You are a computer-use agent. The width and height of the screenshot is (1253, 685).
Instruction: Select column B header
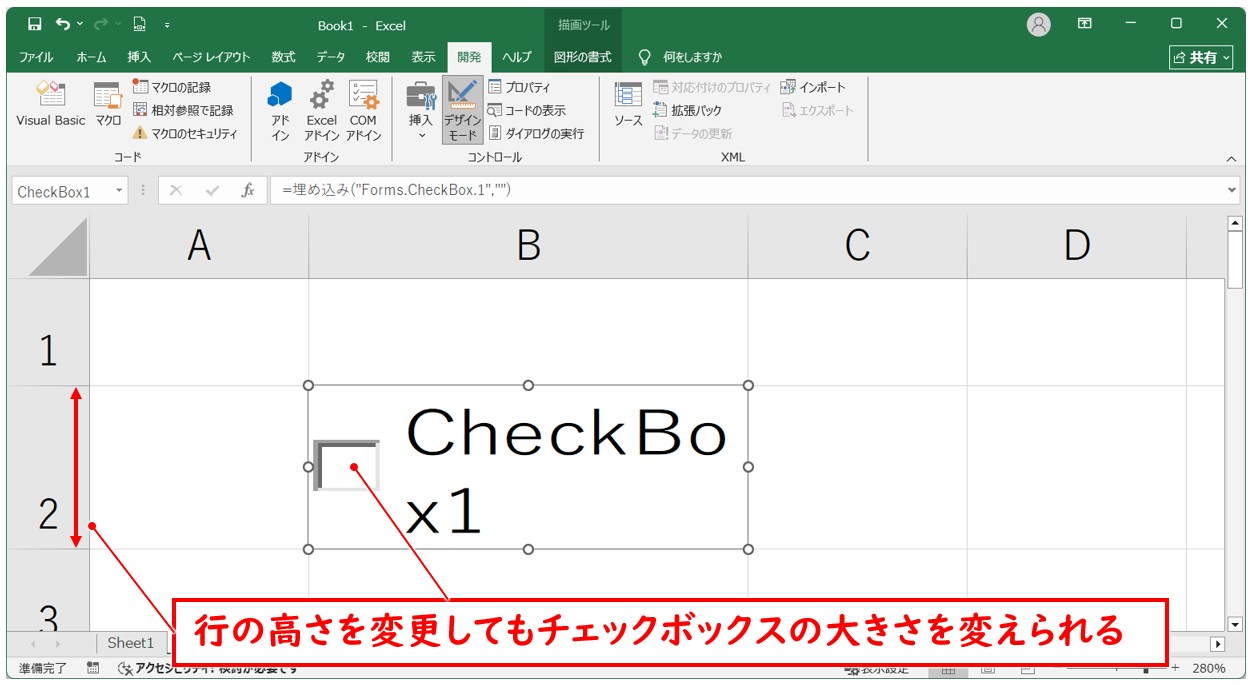pyautogui.click(x=528, y=247)
